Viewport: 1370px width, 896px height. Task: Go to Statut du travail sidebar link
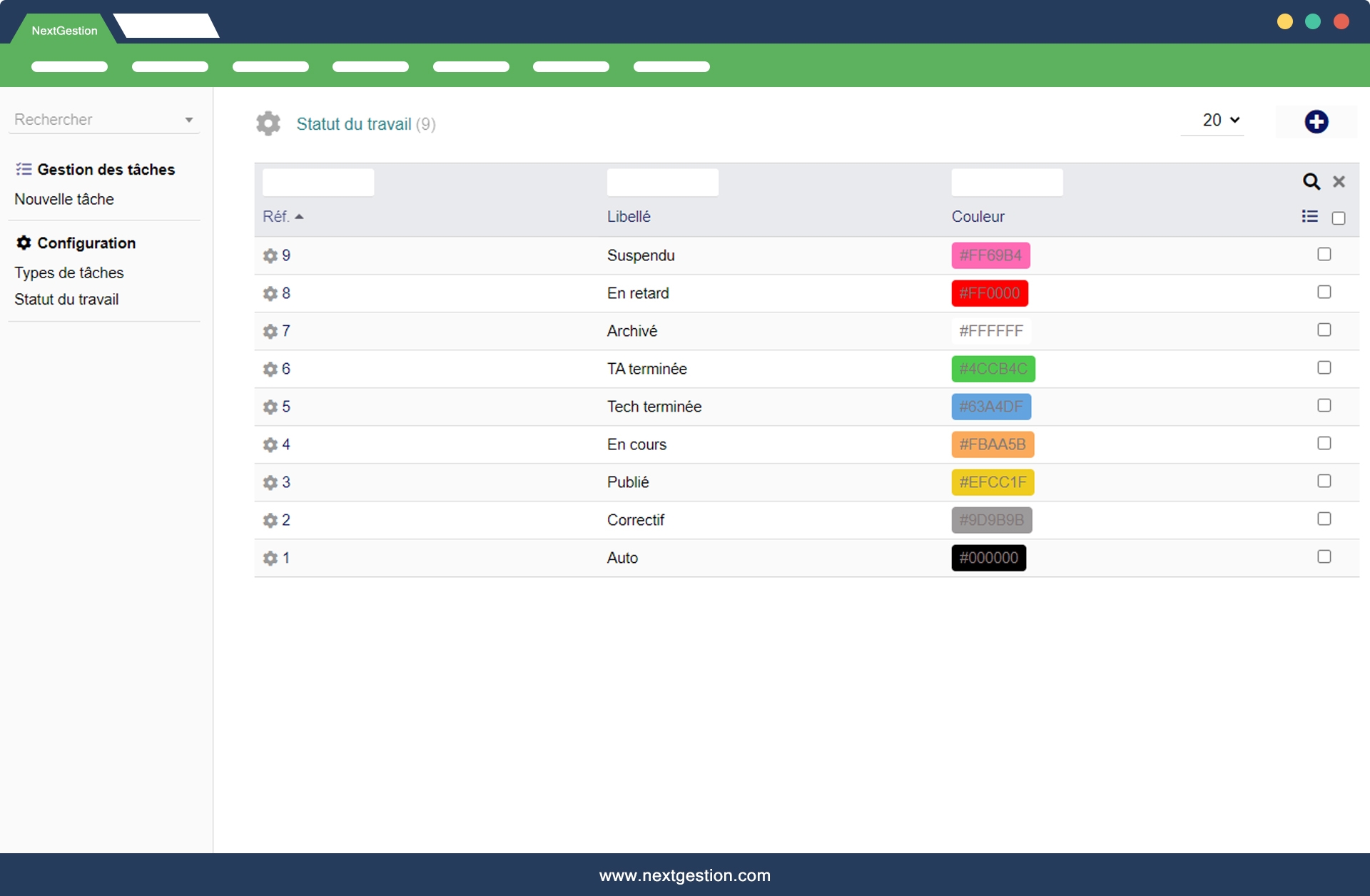tap(66, 300)
